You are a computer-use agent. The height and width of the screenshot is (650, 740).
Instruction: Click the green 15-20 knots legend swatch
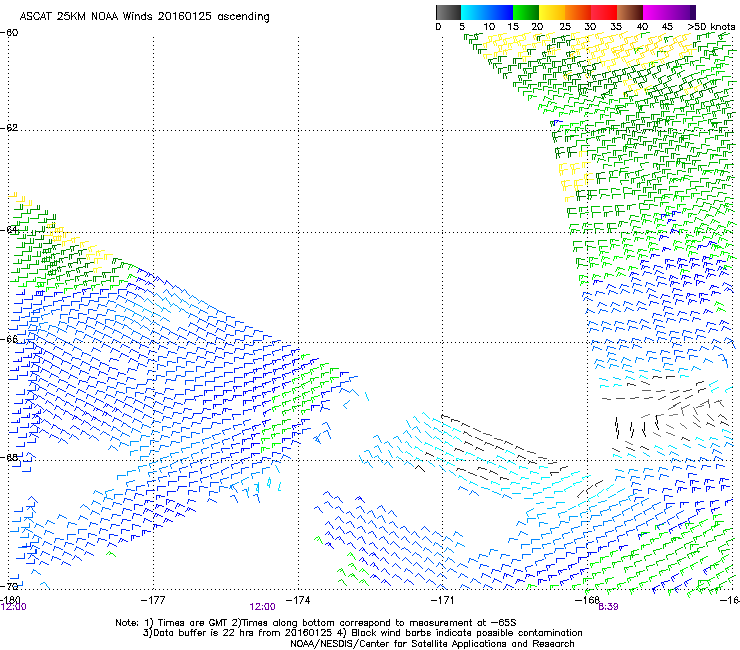coord(526,12)
